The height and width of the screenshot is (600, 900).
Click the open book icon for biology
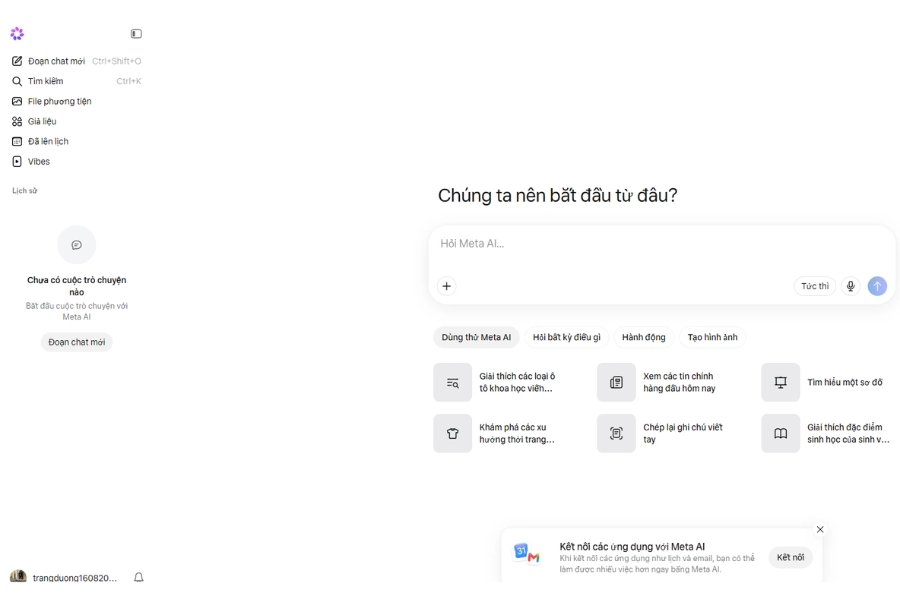click(x=781, y=433)
